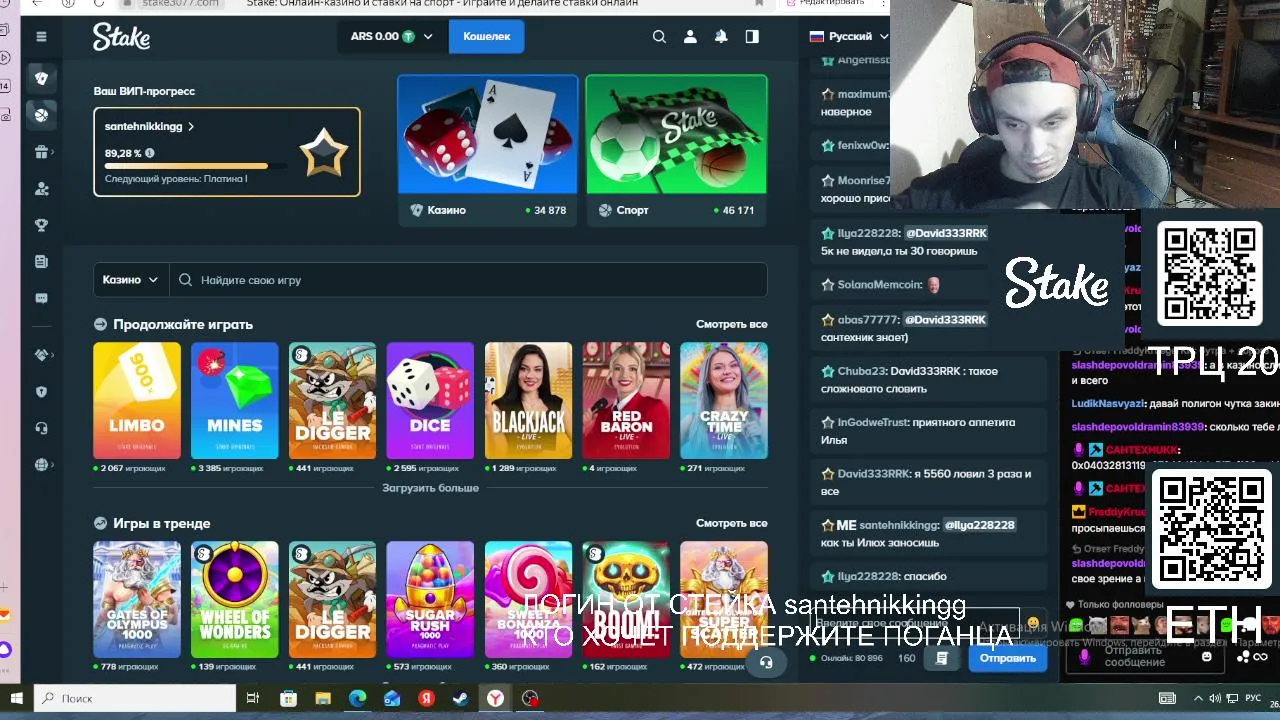Click username Chuba23 in chat
1280x720 pixels.
click(861, 371)
